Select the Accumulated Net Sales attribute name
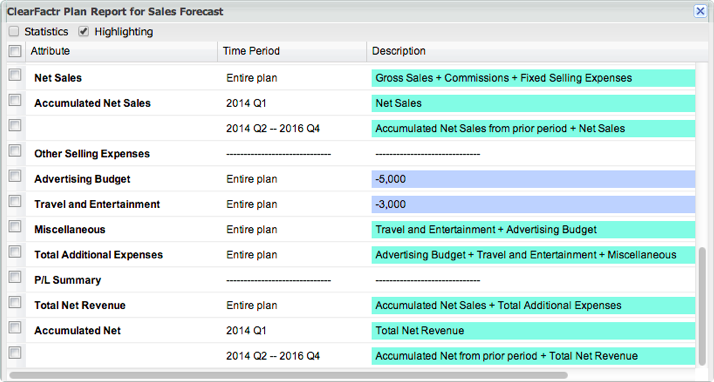 [x=92, y=103]
